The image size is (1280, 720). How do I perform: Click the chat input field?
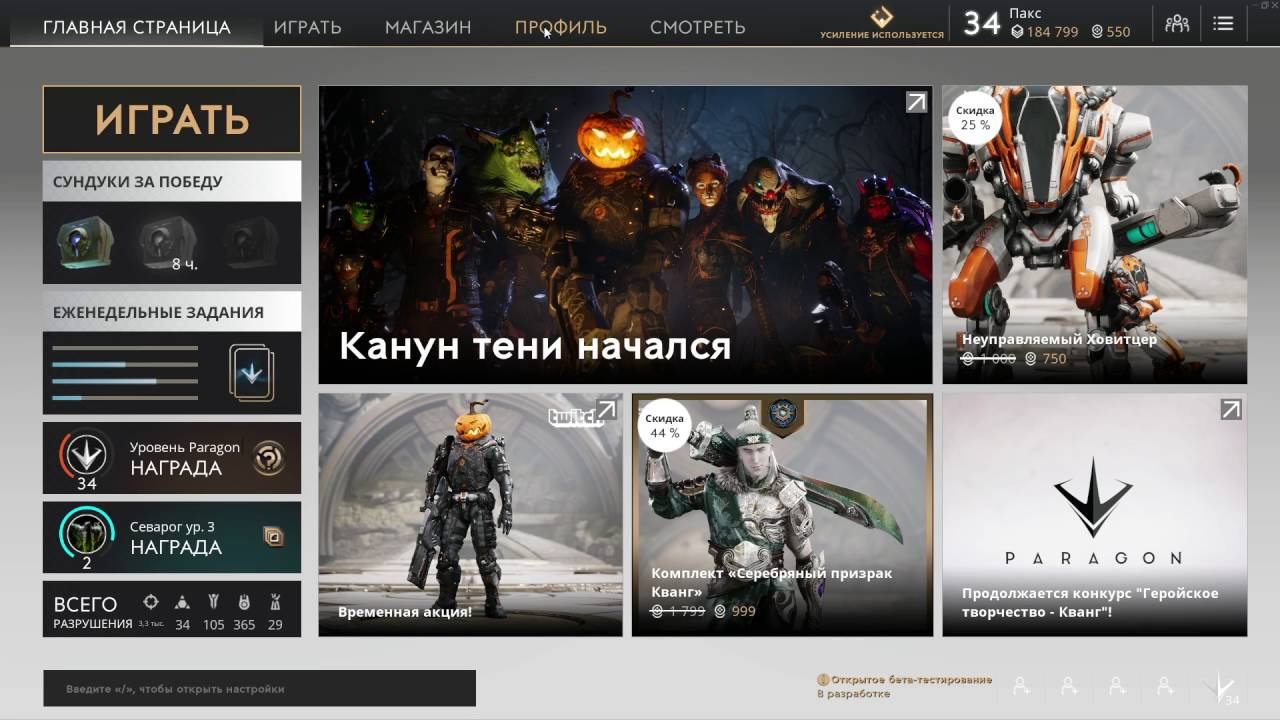coord(259,688)
